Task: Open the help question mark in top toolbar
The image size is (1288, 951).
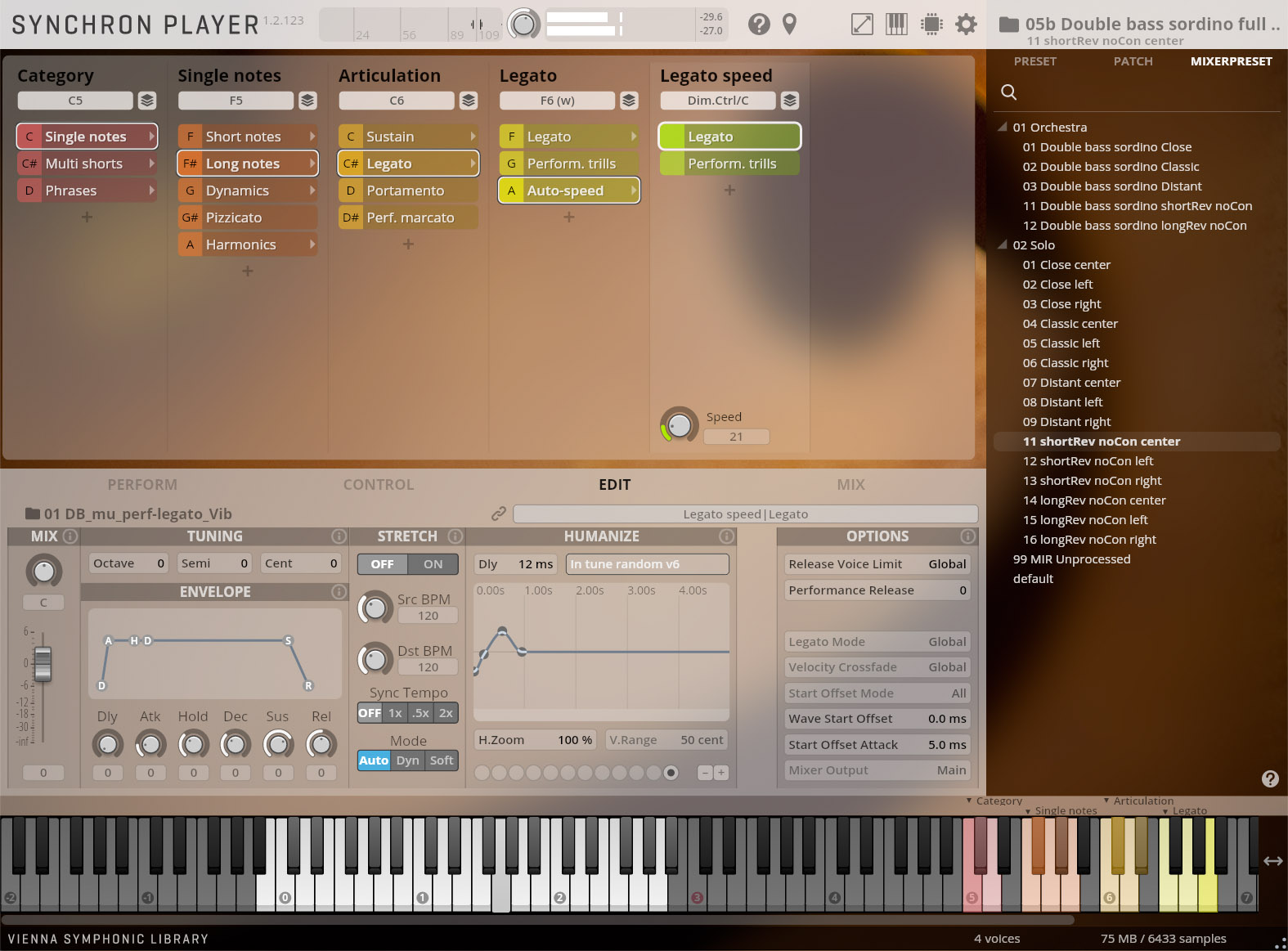Action: 759,25
